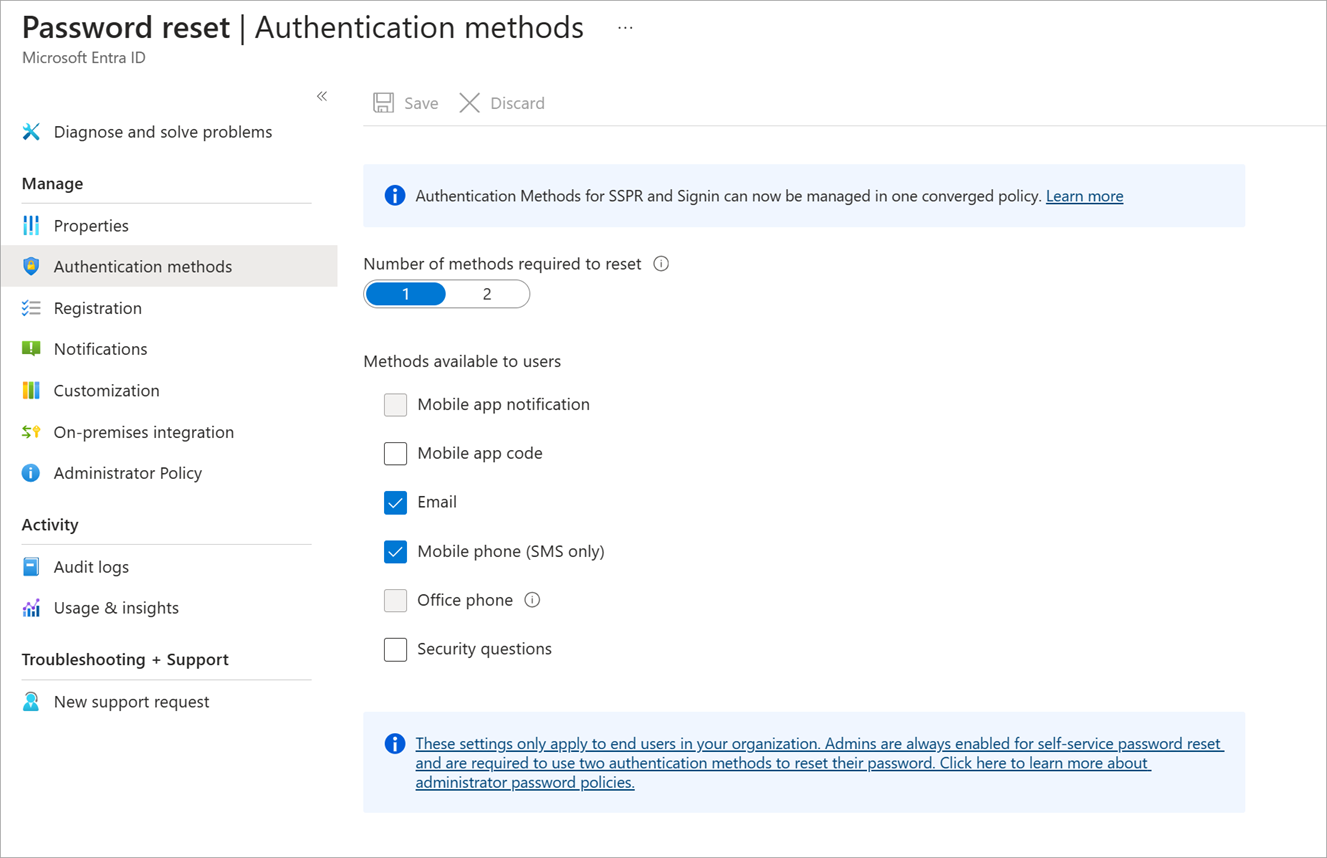Viewport: 1327px width, 858px height.
Task: Click the On-premises integration sync icon
Action: pyautogui.click(x=31, y=432)
